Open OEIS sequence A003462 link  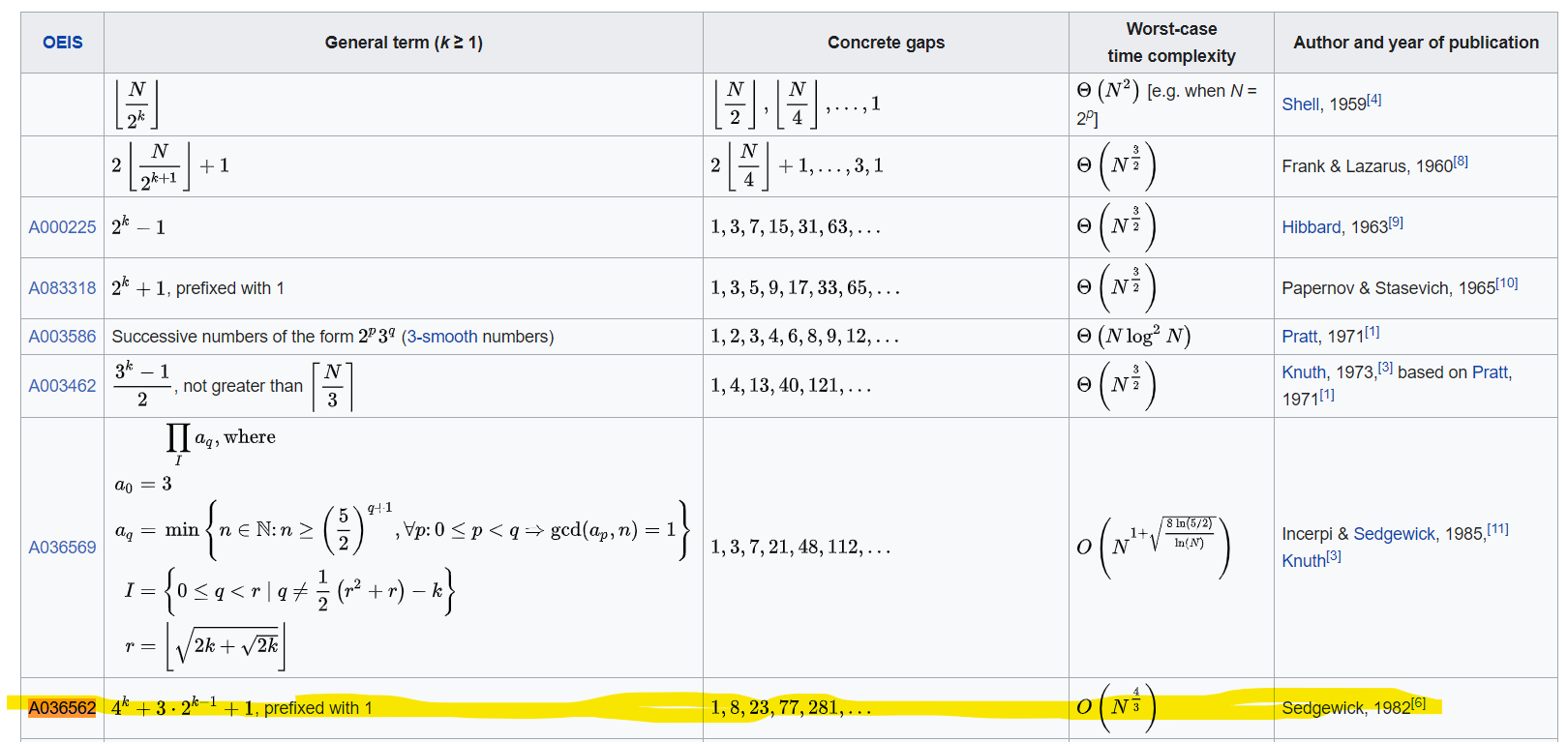point(62,386)
